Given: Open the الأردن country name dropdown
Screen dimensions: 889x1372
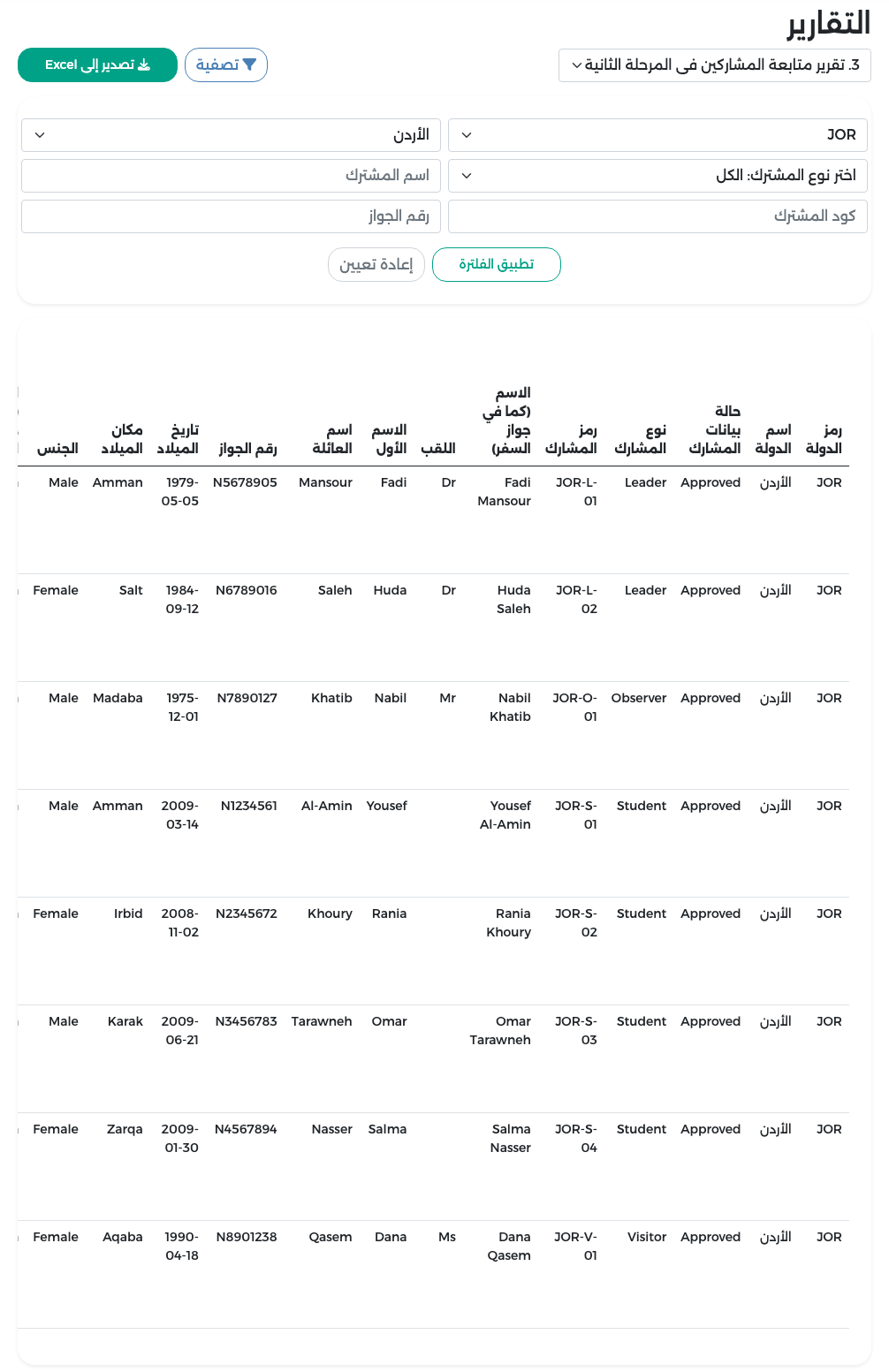Looking at the screenshot, I should click(x=231, y=135).
